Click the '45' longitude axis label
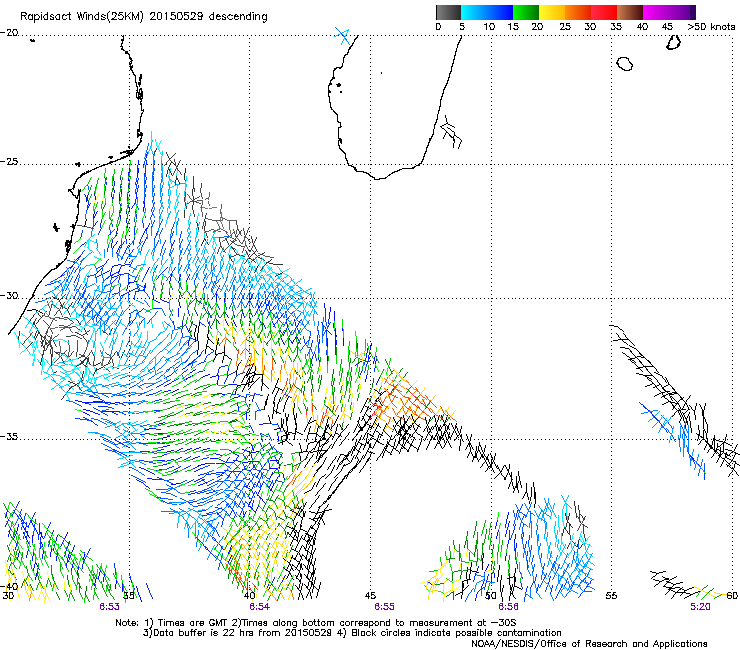740x650 pixels. tap(370, 596)
